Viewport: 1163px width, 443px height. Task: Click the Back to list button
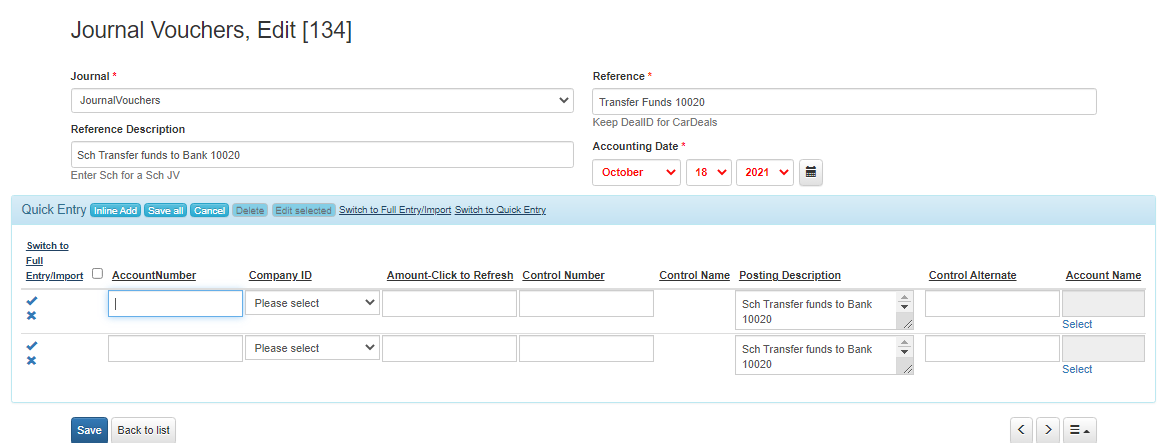(x=143, y=430)
